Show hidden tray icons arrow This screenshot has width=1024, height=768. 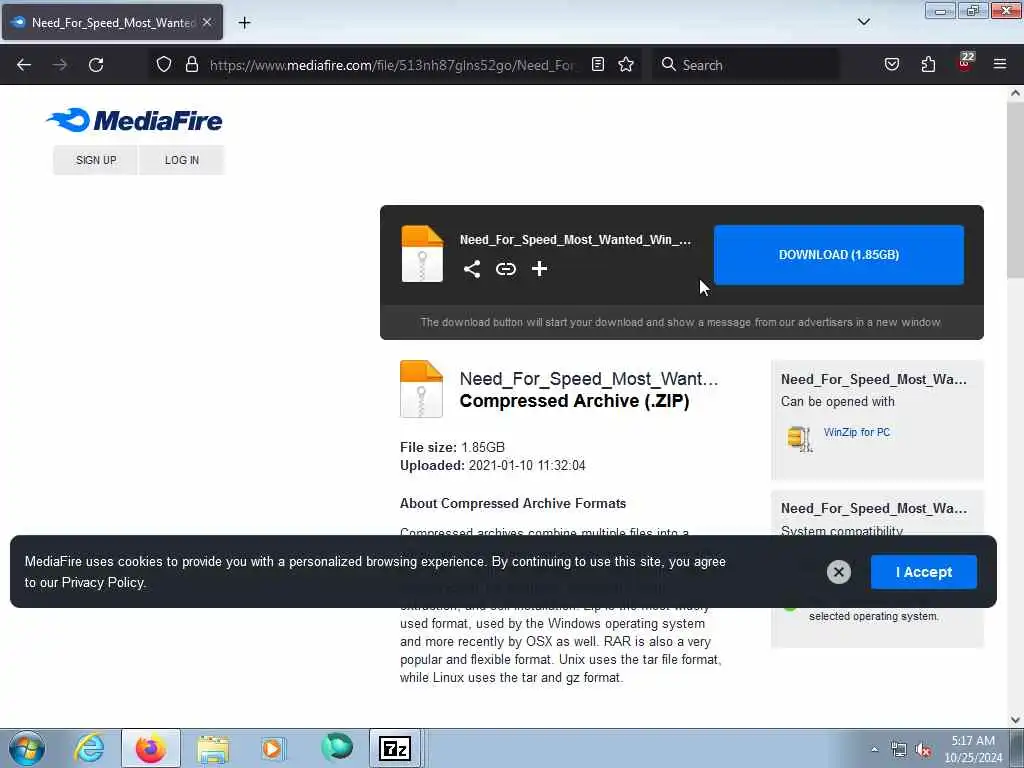point(874,749)
